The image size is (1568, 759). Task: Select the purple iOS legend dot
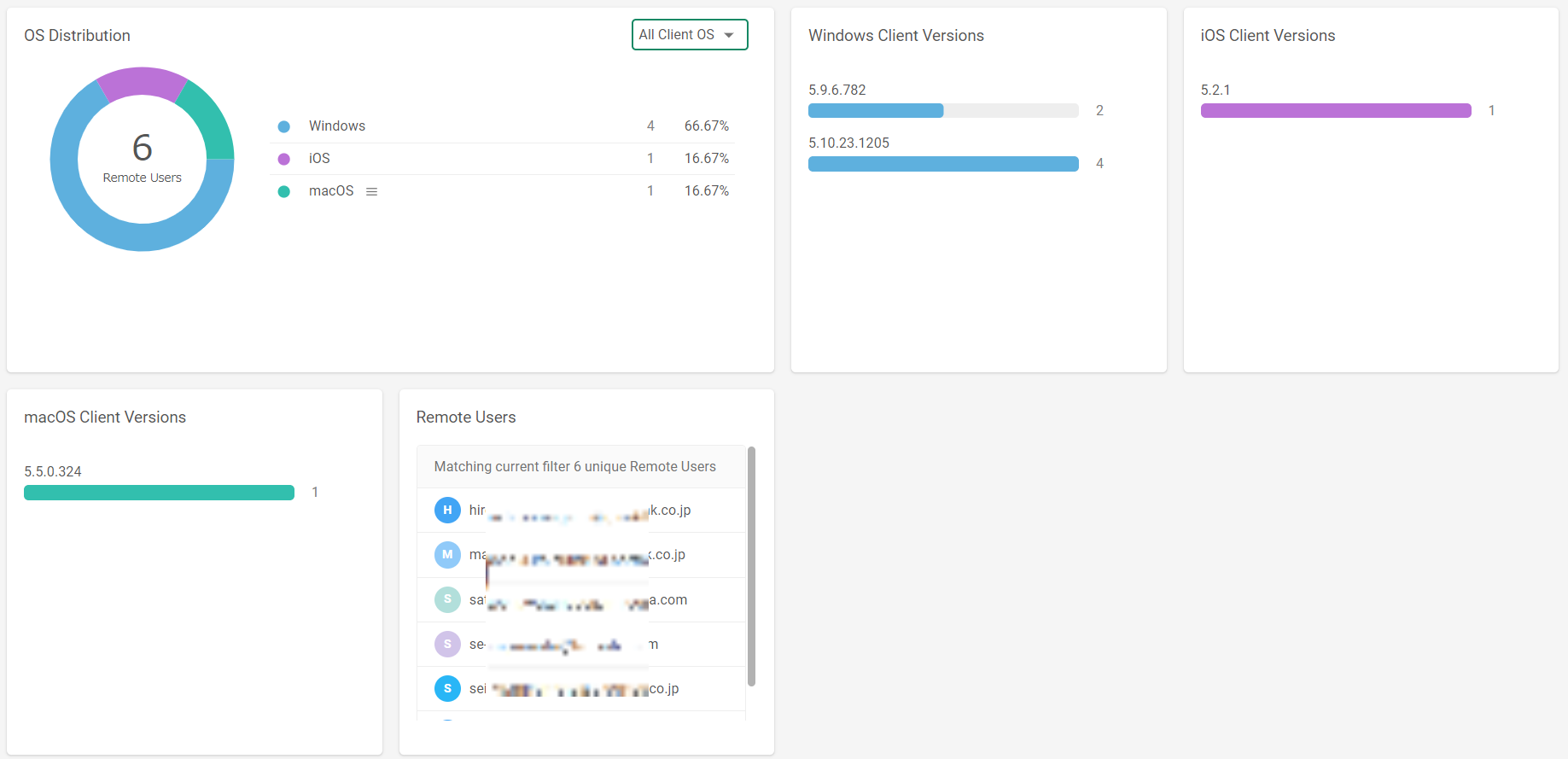tap(284, 159)
